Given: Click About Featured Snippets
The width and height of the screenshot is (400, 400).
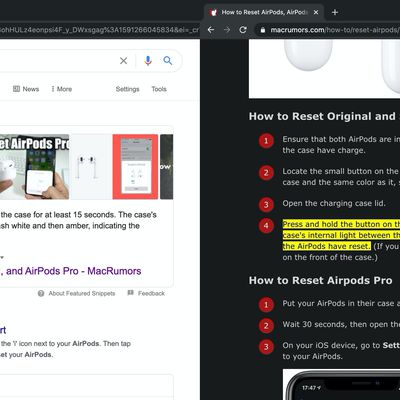Looking at the screenshot, I should click(82, 293).
